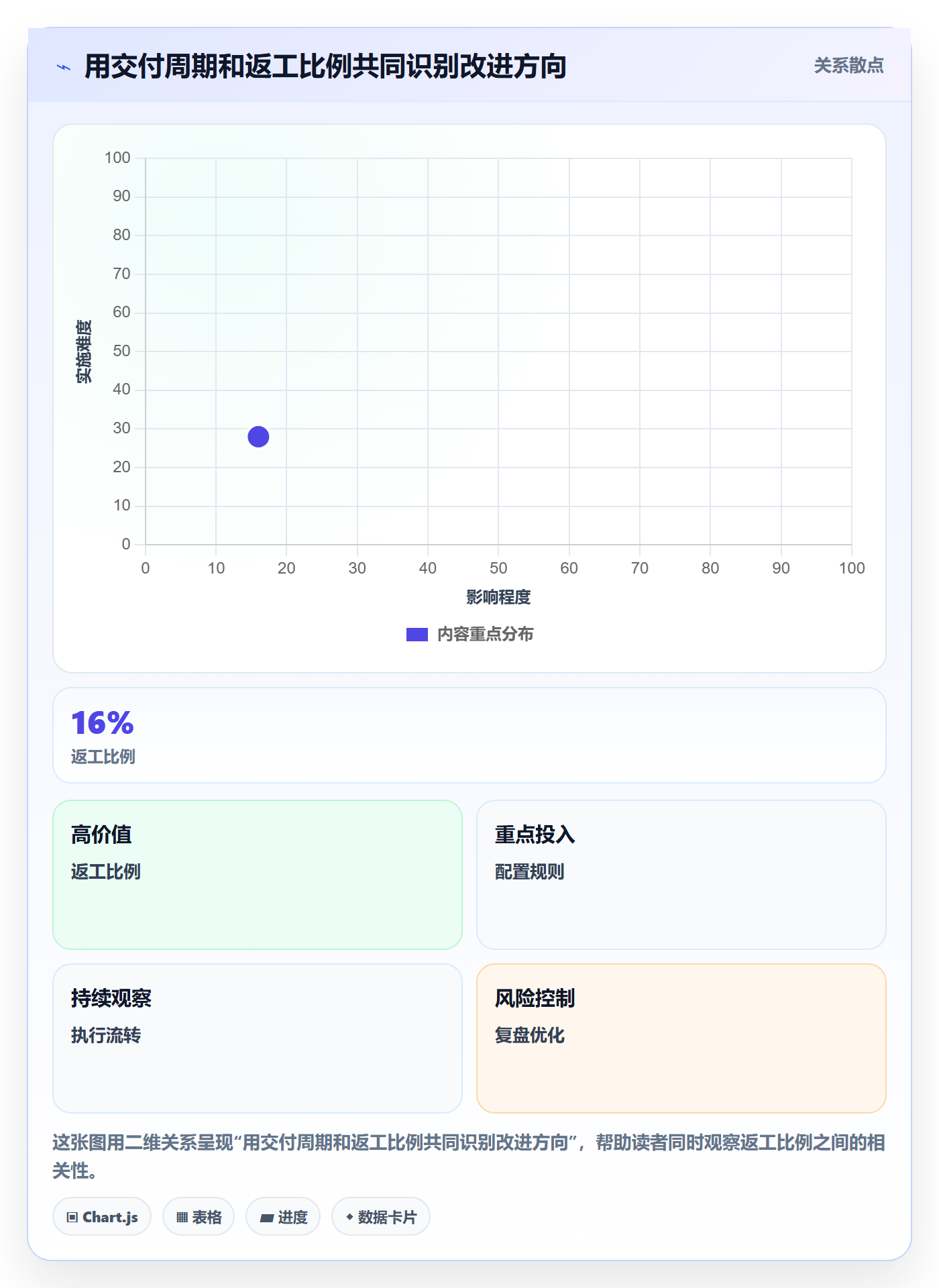Open the 风险控制 quadrant card
This screenshot has width=939, height=1288.
(x=681, y=1038)
